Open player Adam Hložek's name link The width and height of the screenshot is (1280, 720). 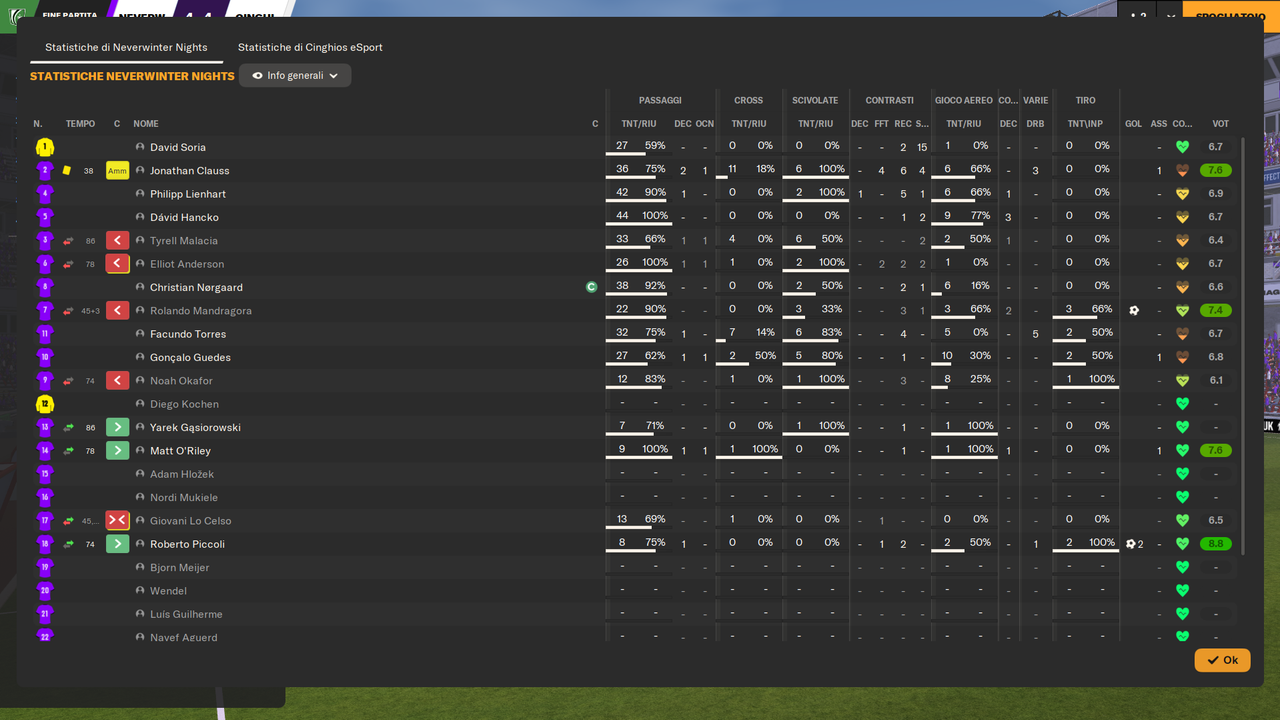point(182,474)
